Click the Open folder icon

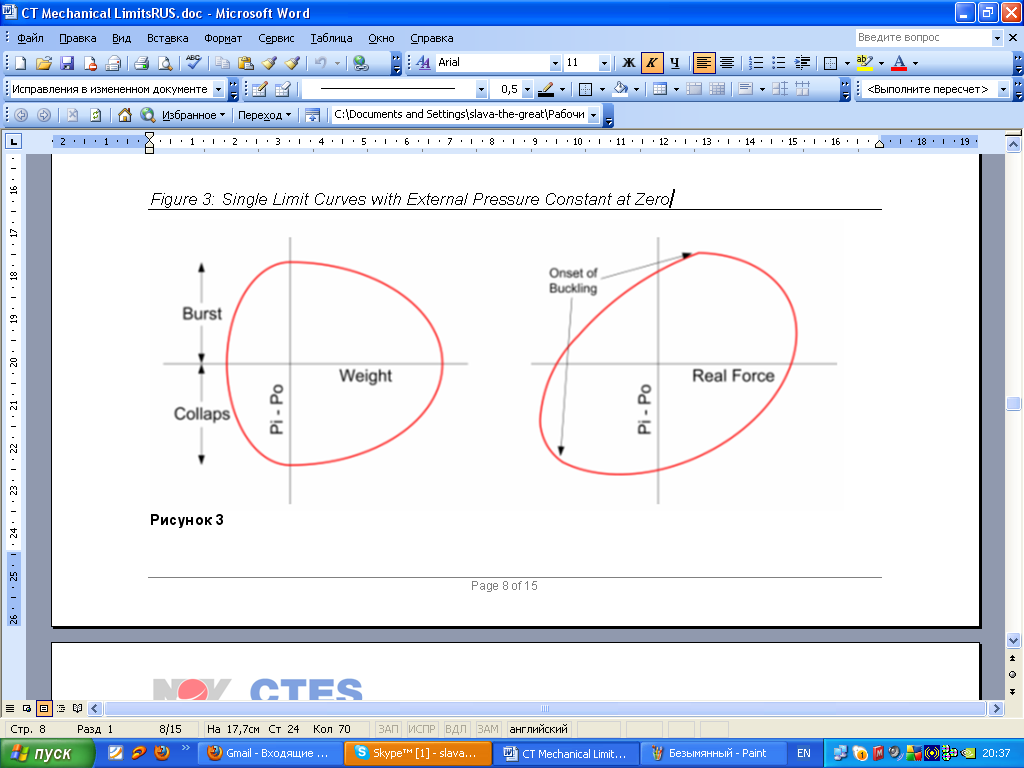point(44,63)
